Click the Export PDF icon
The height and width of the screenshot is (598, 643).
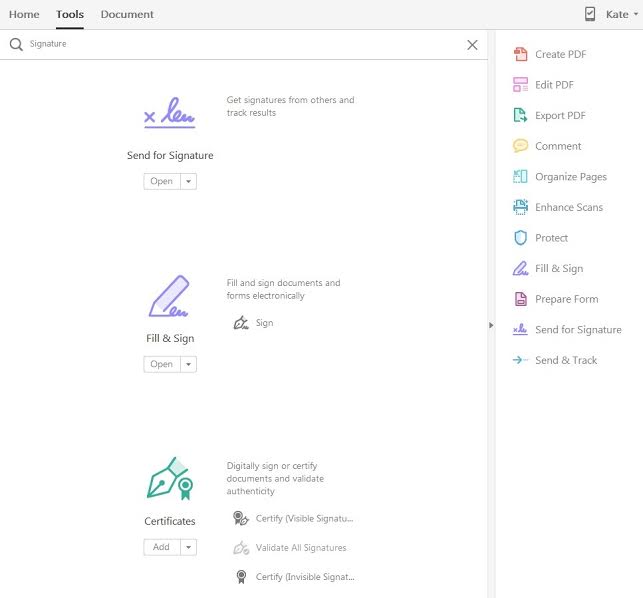pyautogui.click(x=520, y=115)
